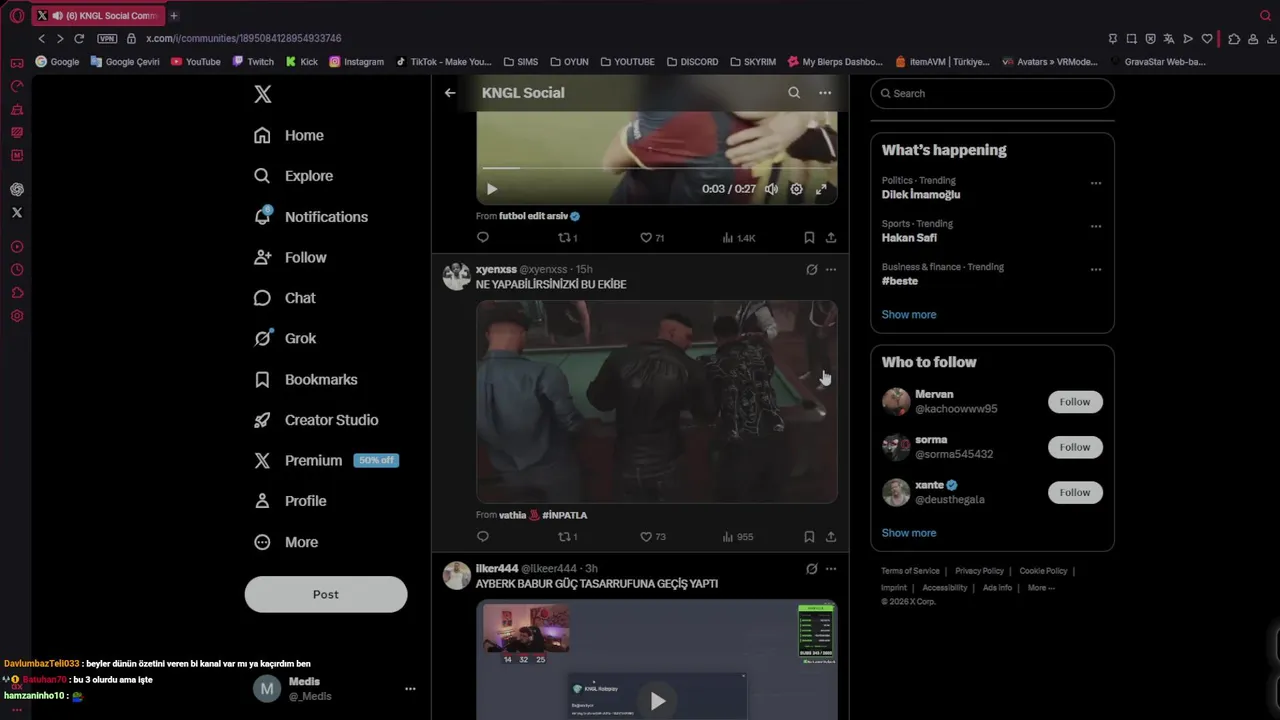Screen dimensions: 1280x720
Task: Open the browser extensions icon
Action: (x=1234, y=39)
